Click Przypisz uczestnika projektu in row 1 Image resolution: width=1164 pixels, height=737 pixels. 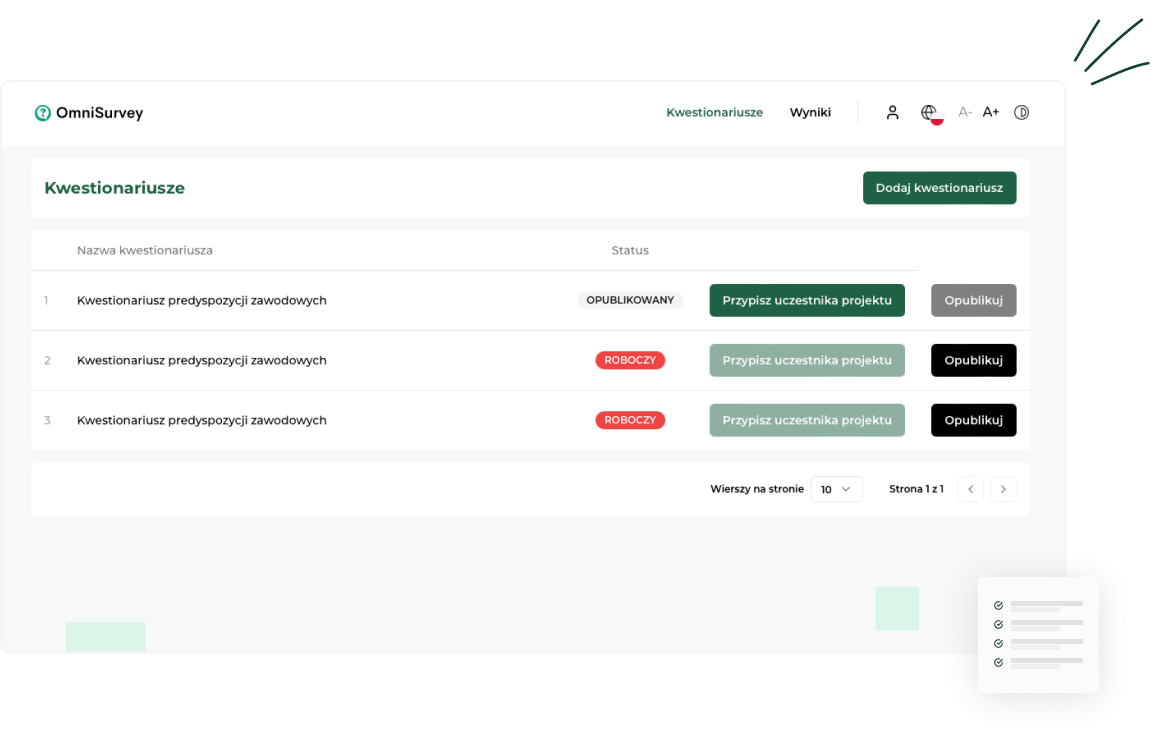(x=807, y=300)
